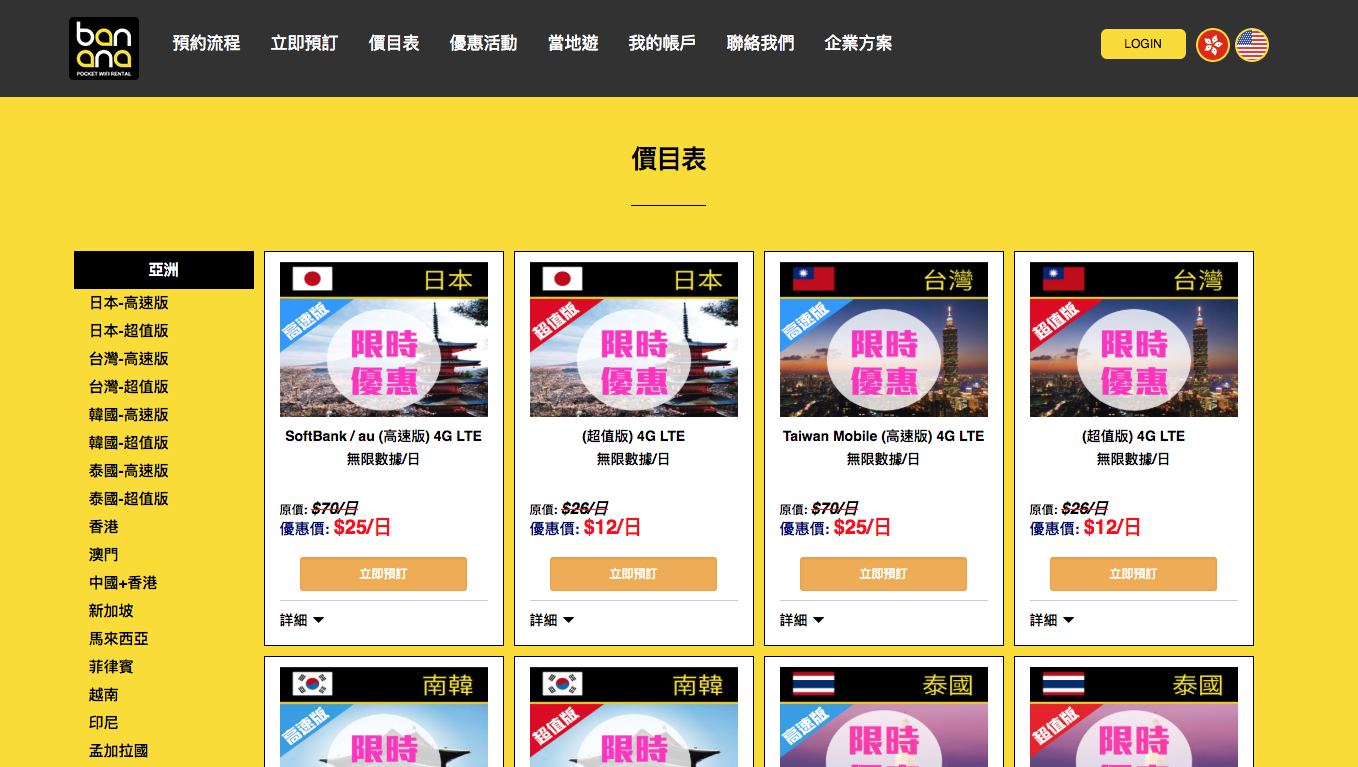Expand 詳細 on Taiwan Mobile 高速版 card
This screenshot has width=1358, height=767.
[x=802, y=620]
